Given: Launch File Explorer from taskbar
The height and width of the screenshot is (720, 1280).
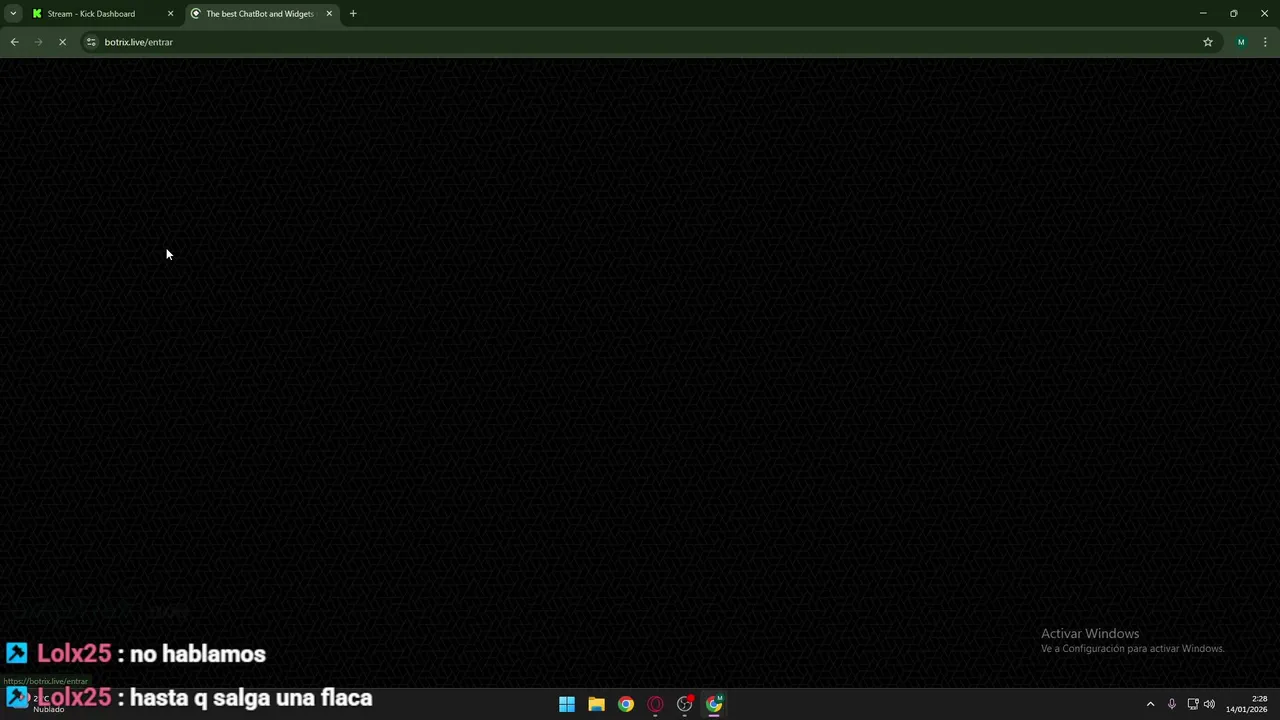Looking at the screenshot, I should point(596,704).
